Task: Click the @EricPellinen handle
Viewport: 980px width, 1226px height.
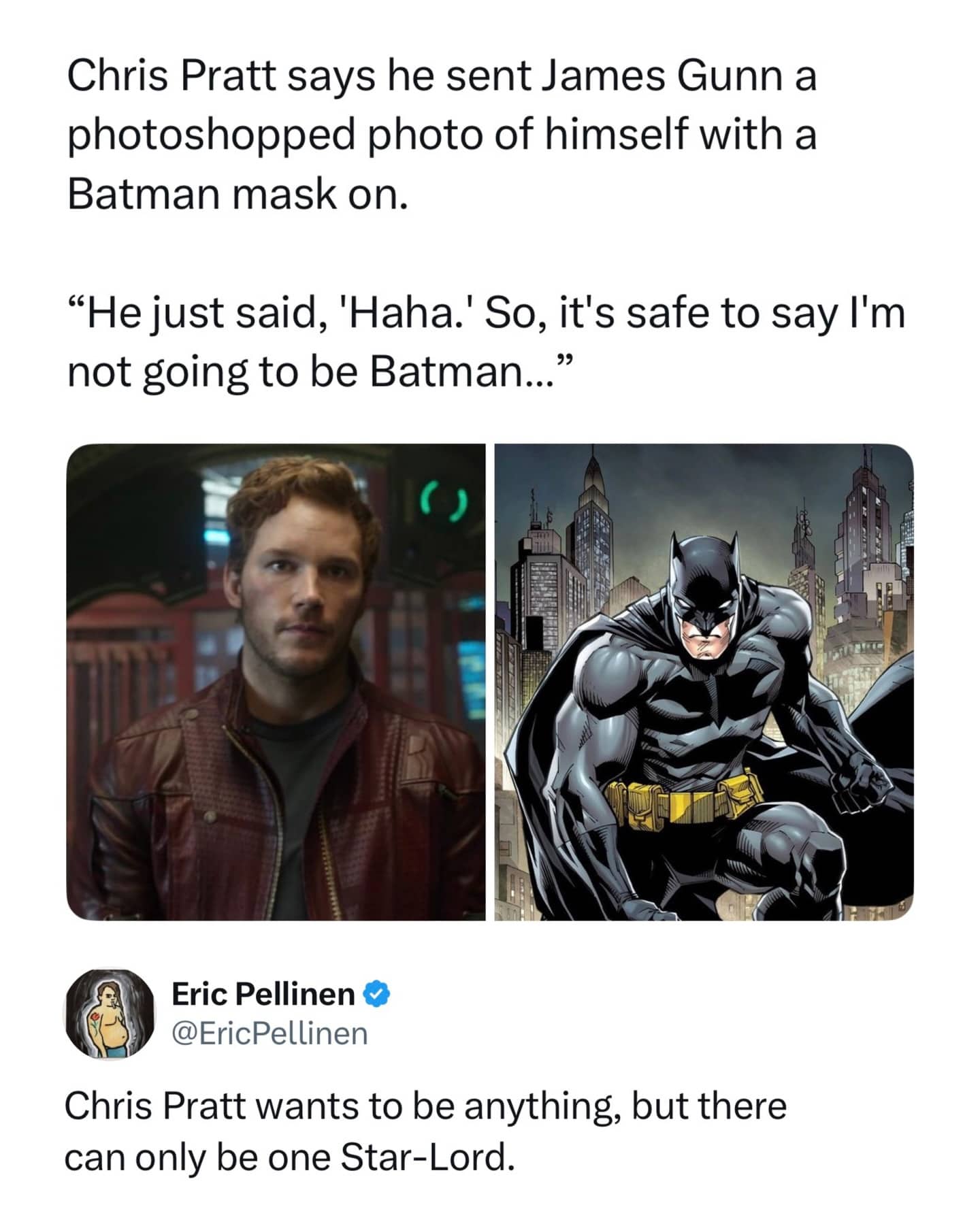Action: (269, 1033)
